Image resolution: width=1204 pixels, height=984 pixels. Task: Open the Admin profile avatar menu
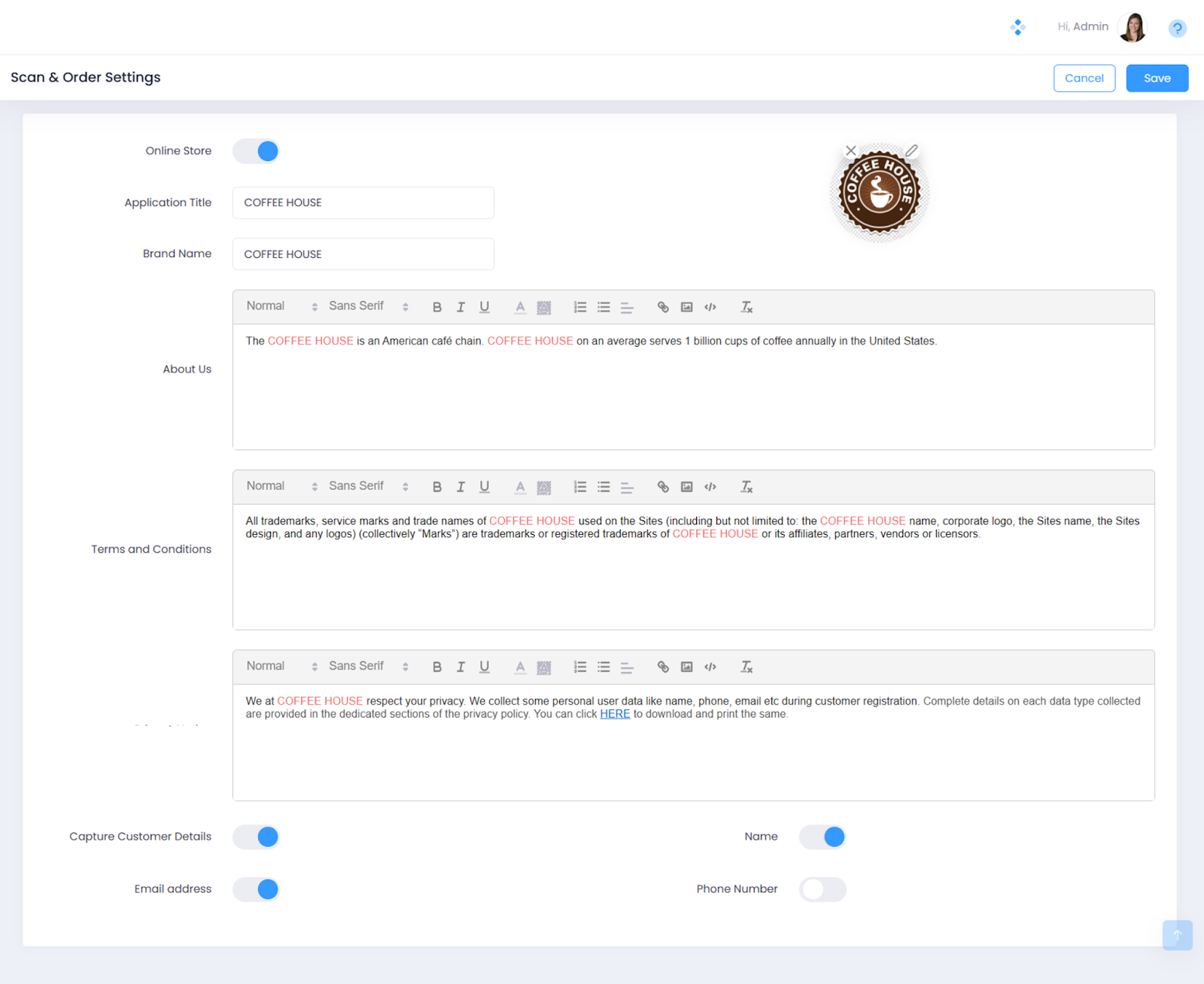click(1132, 28)
